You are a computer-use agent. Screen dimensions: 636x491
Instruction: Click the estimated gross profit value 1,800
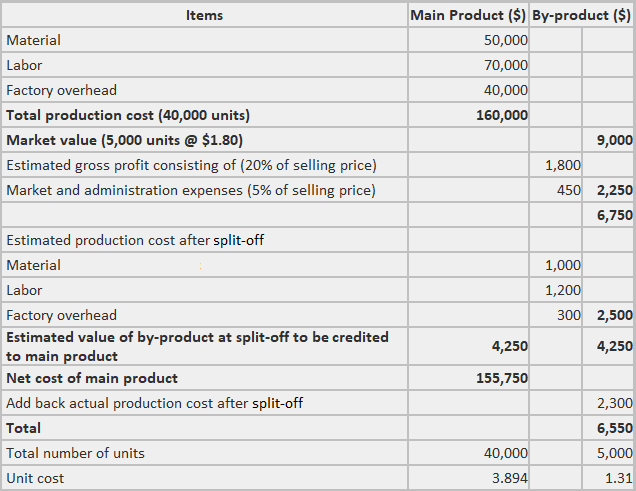pyautogui.click(x=563, y=165)
